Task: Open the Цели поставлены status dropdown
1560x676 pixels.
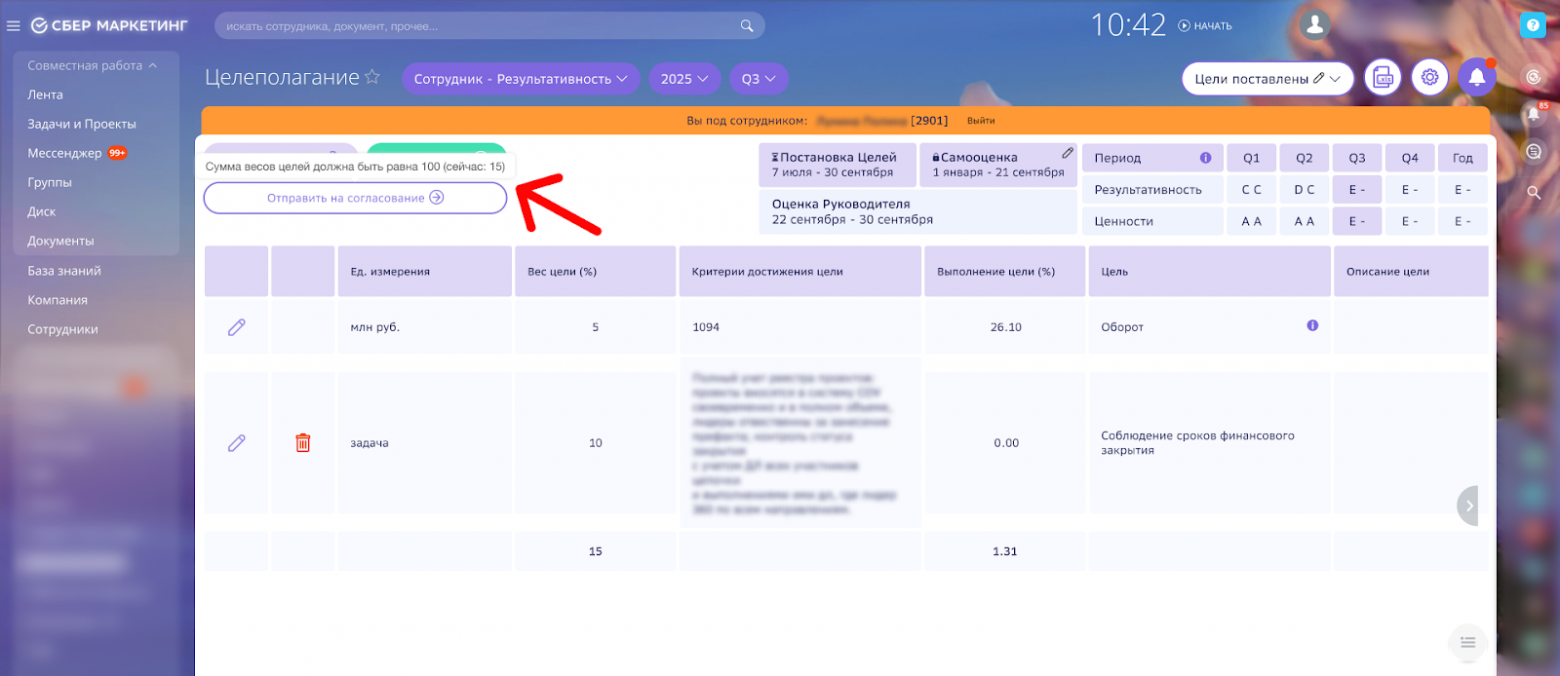Action: pyautogui.click(x=1266, y=77)
